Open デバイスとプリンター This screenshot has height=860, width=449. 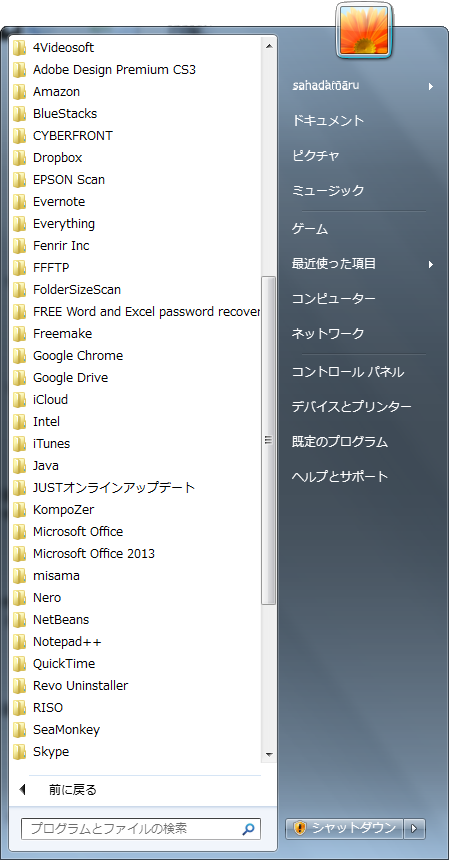(351, 406)
